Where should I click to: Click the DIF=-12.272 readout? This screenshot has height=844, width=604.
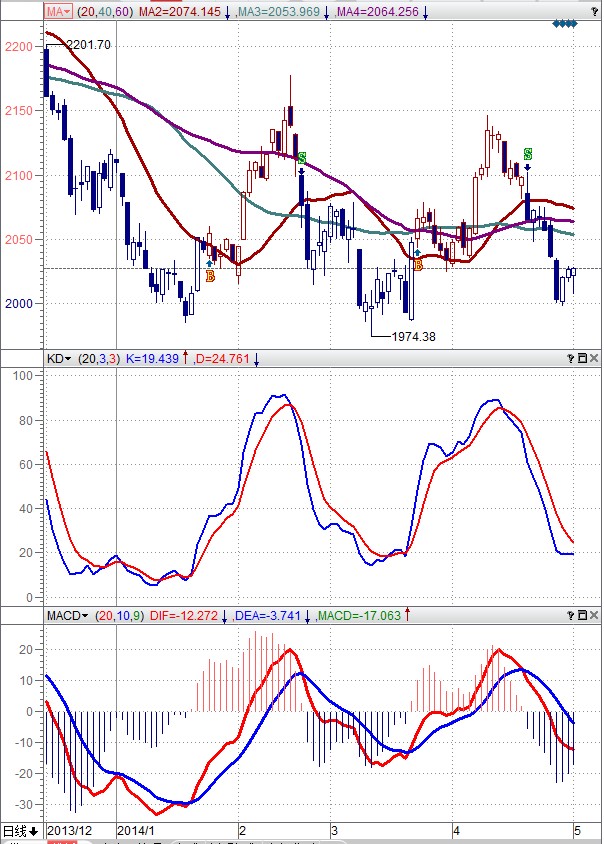(184, 615)
